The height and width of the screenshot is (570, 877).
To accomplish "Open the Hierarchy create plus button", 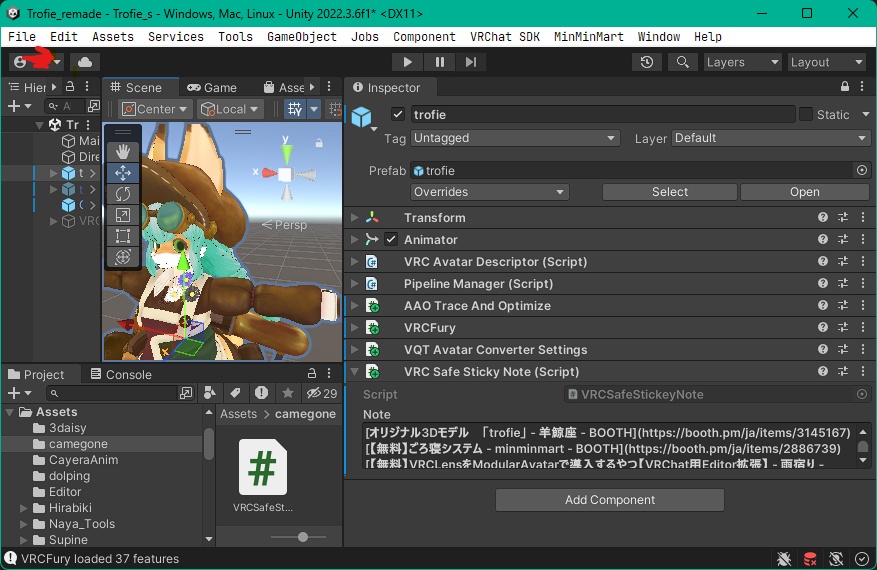I will 18,106.
